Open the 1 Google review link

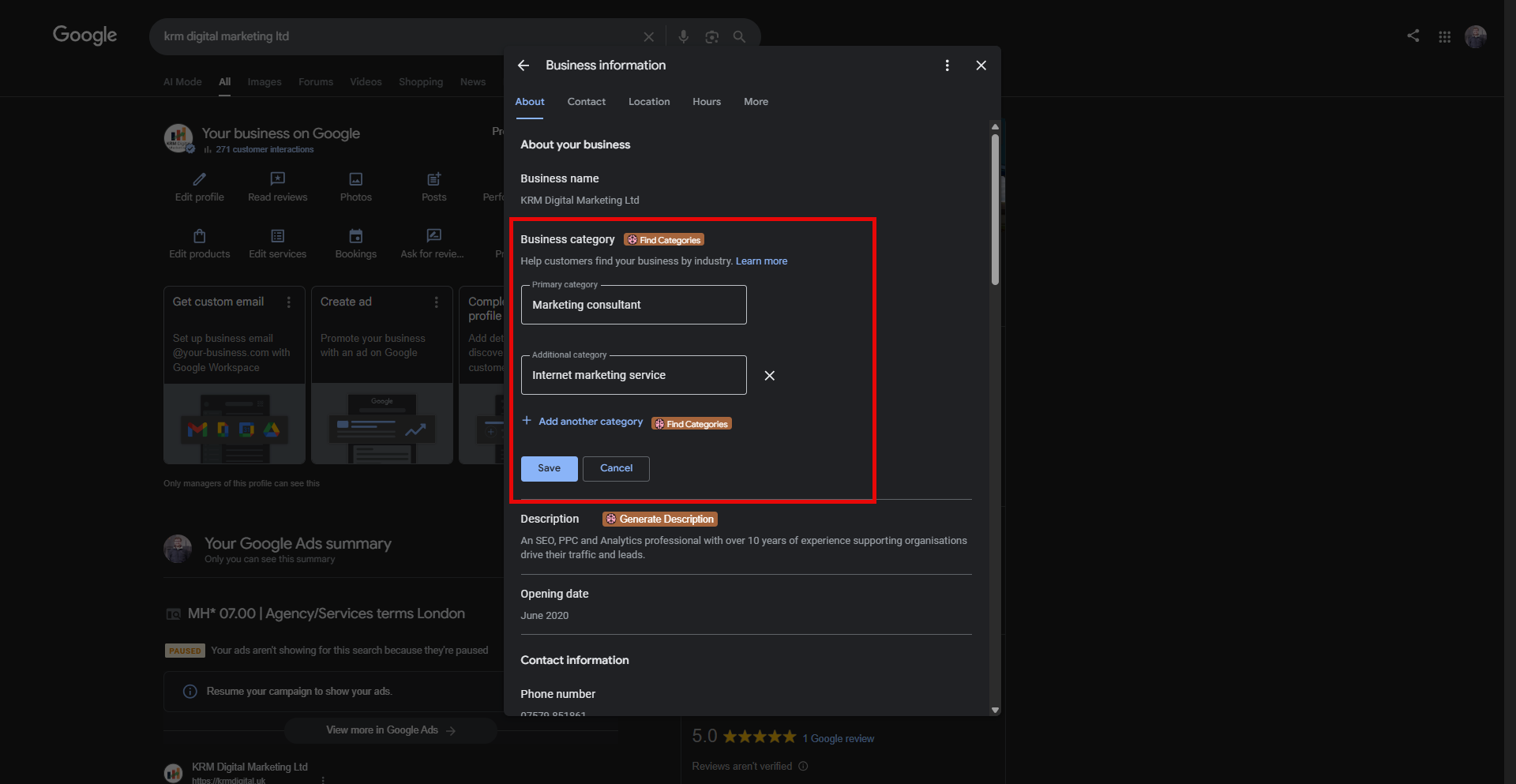coord(839,739)
